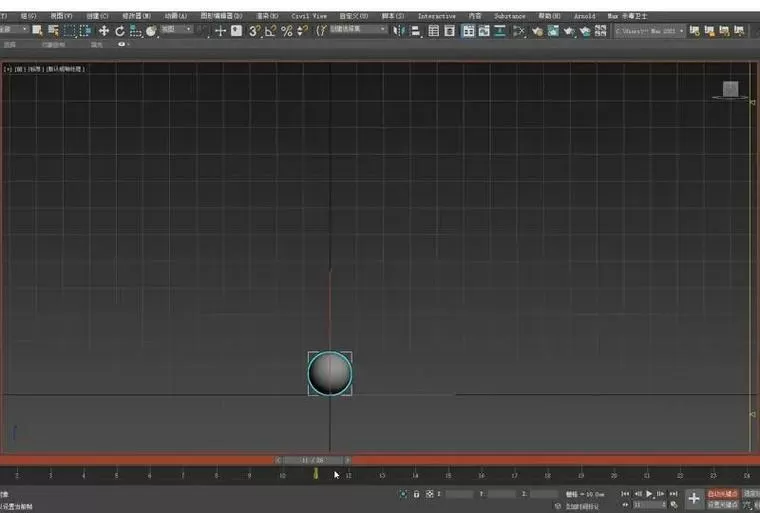Click Select and Manipulate crosshair icon
The image size is (760, 513).
[221, 31]
